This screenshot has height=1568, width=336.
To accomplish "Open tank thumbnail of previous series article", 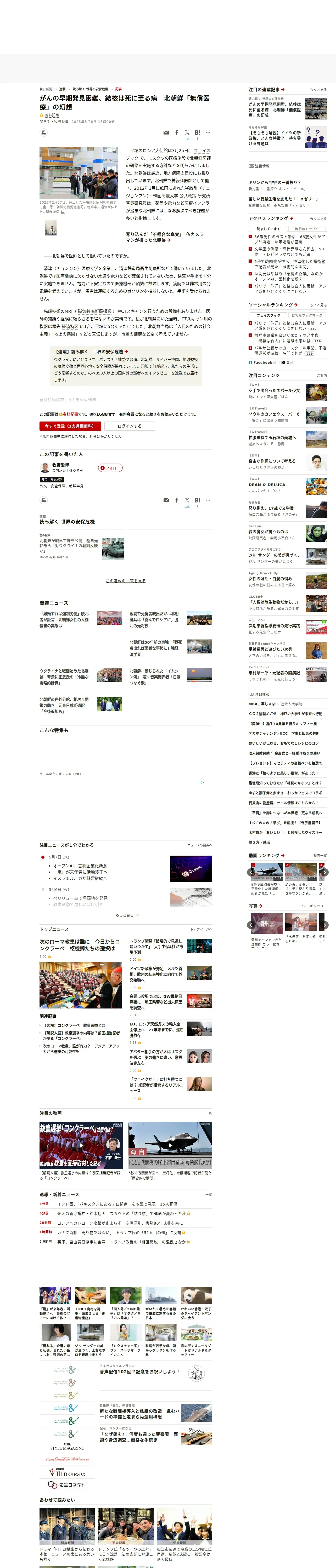I will [x=113, y=549].
